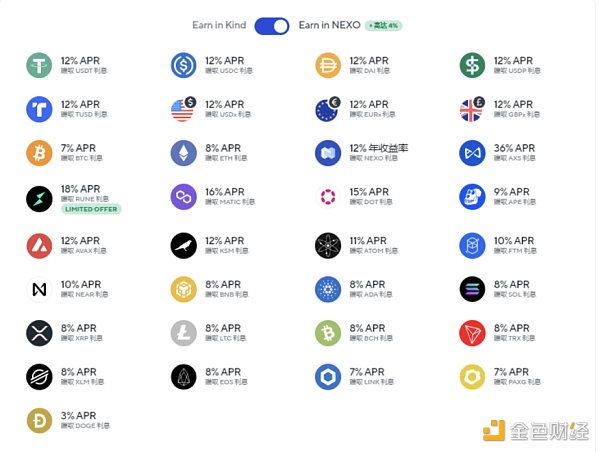Choose the Polygon MATIC icon
Image resolution: width=600 pixels, height=452 pixels.
point(183,196)
